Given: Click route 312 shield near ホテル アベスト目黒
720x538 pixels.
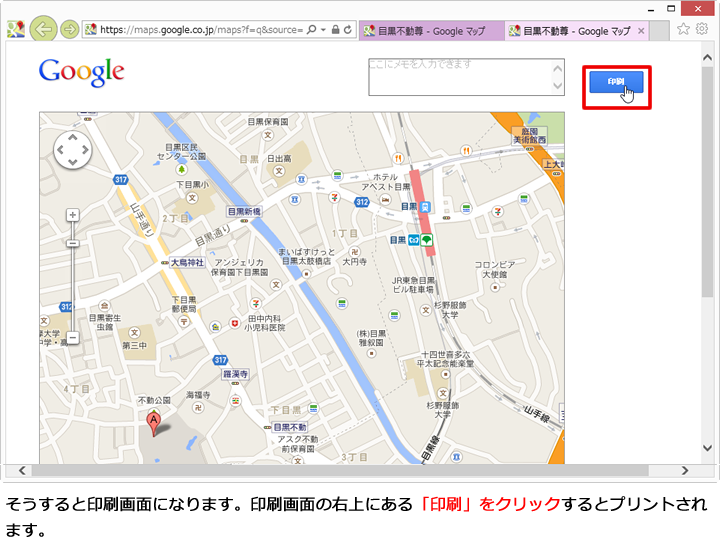Looking at the screenshot, I should pos(362,202).
